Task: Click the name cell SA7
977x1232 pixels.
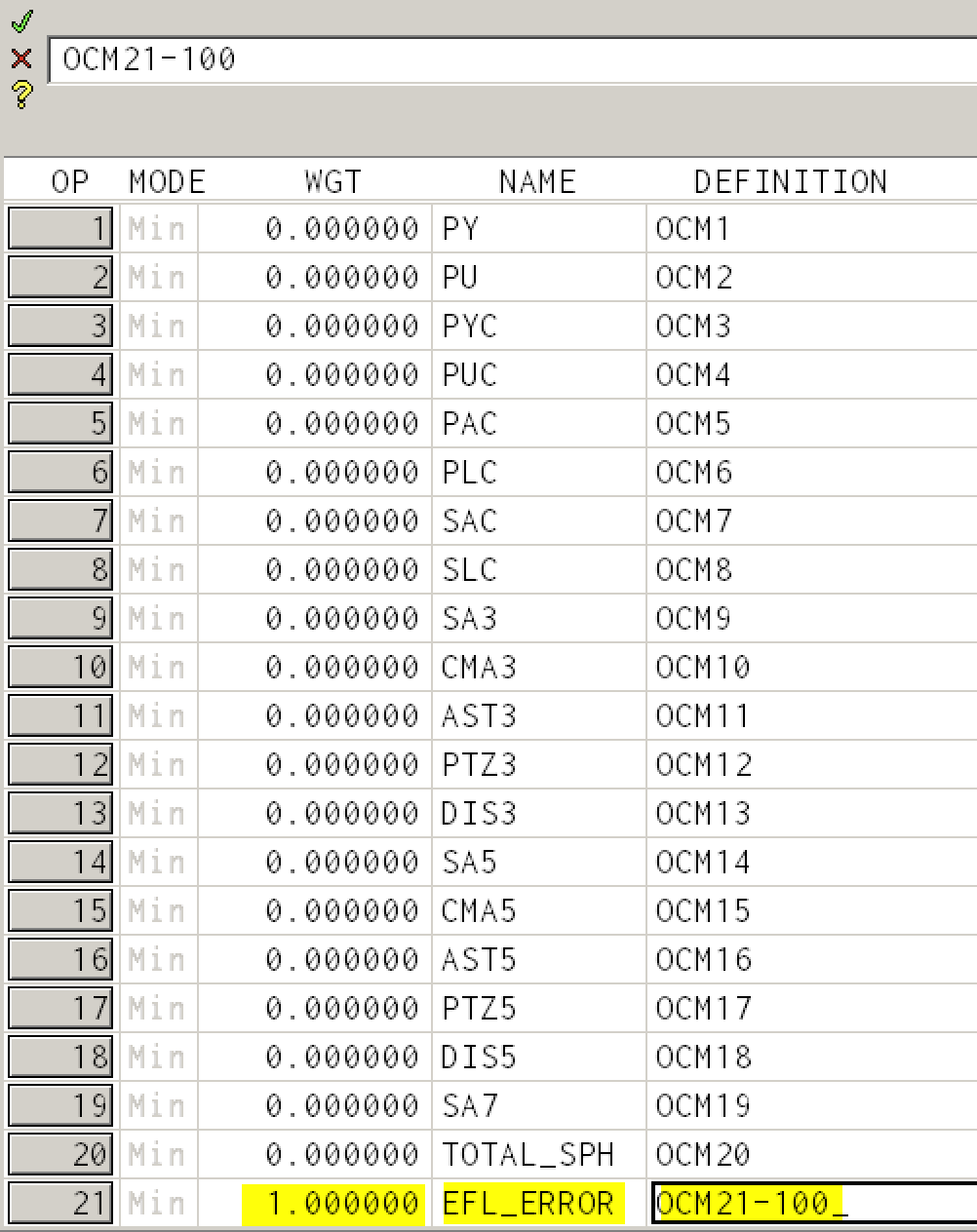Action: tap(539, 1105)
